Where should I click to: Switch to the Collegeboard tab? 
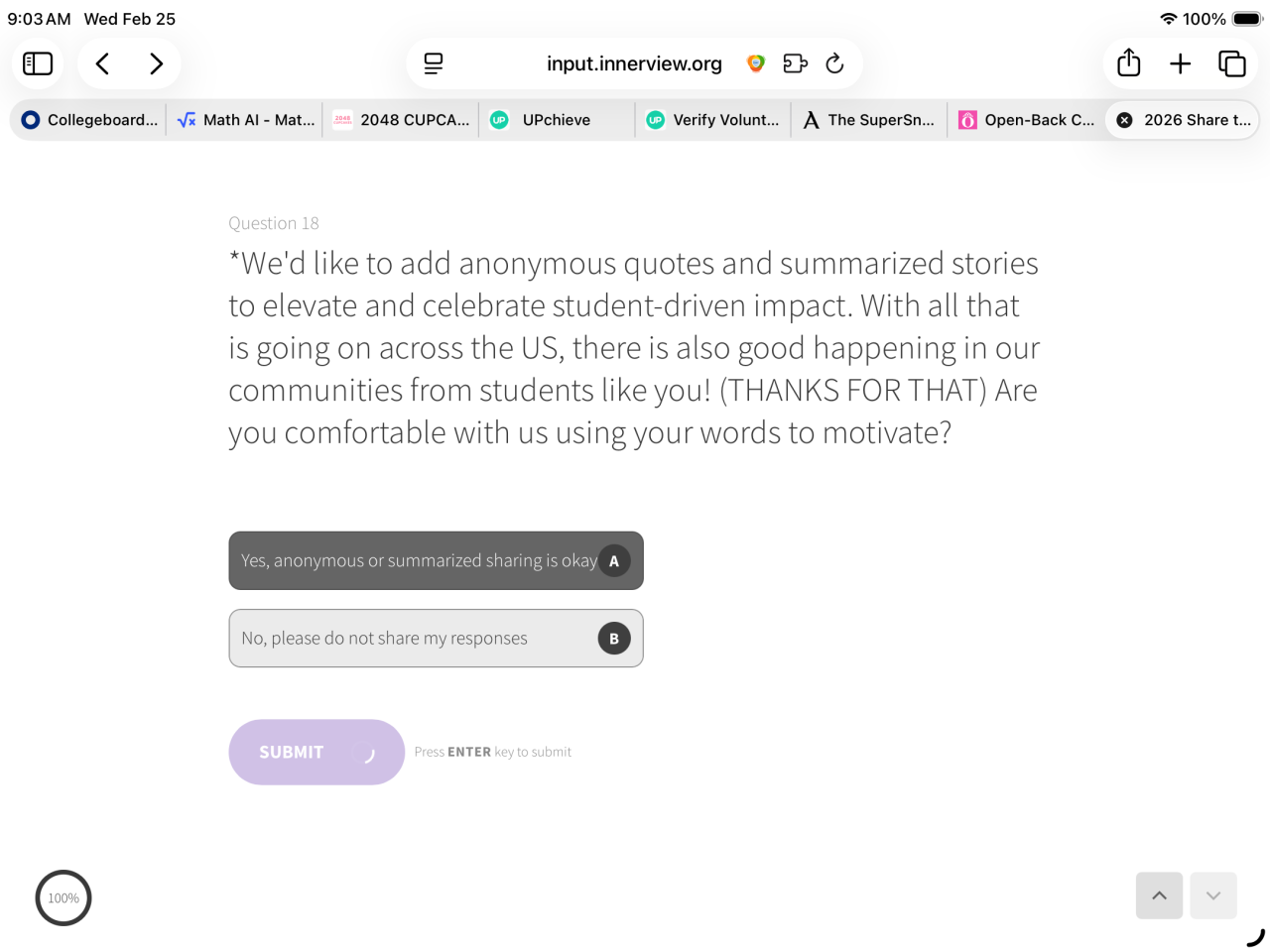89,120
